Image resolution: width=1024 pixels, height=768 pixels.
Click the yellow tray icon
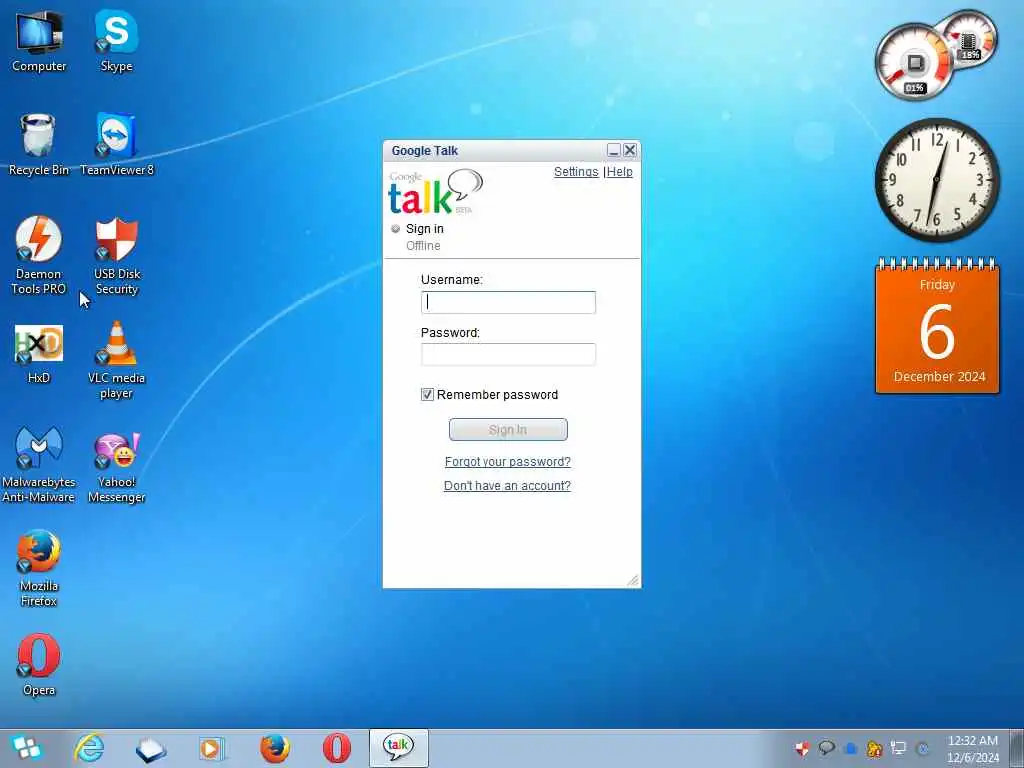click(x=875, y=748)
